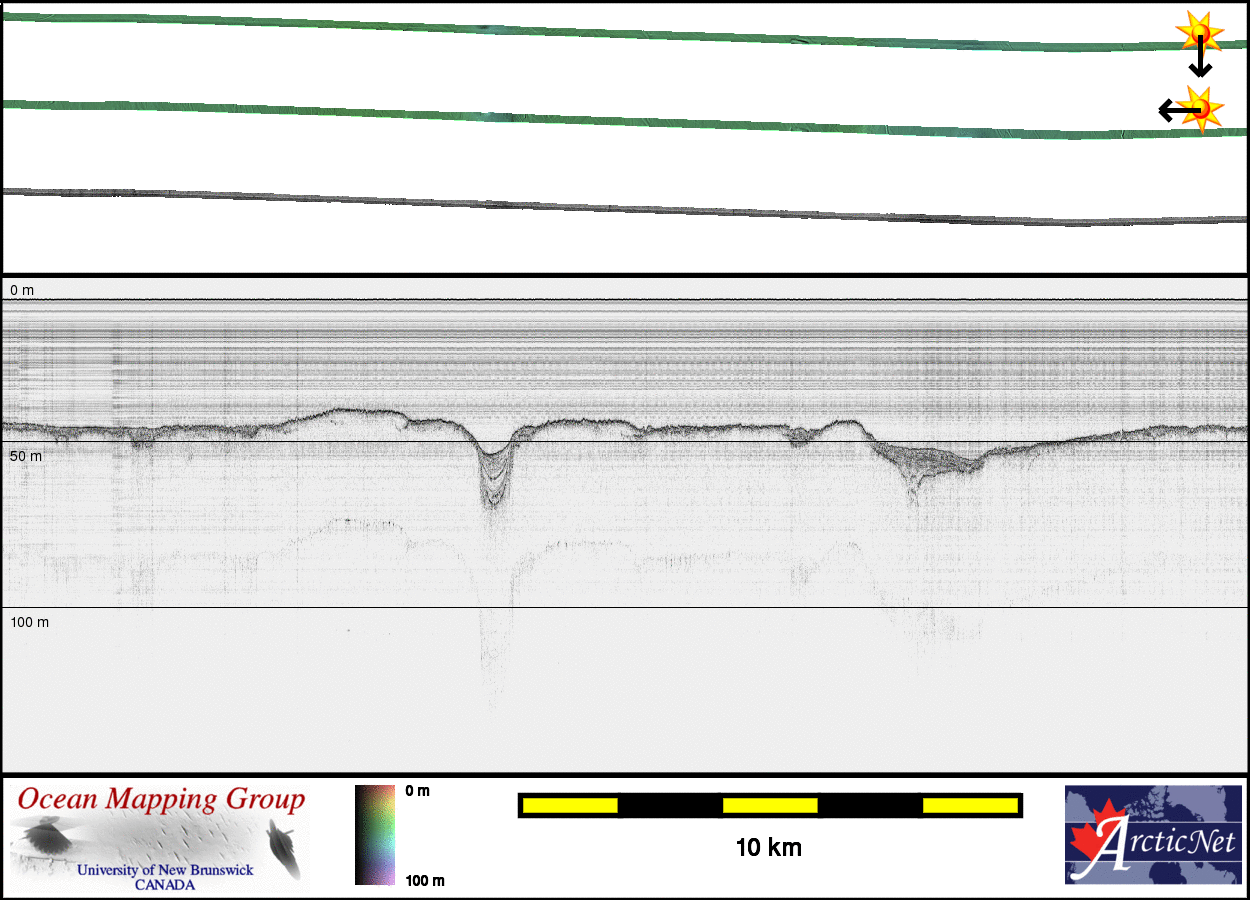Click the black downward-pointing arrow

(x=1200, y=64)
